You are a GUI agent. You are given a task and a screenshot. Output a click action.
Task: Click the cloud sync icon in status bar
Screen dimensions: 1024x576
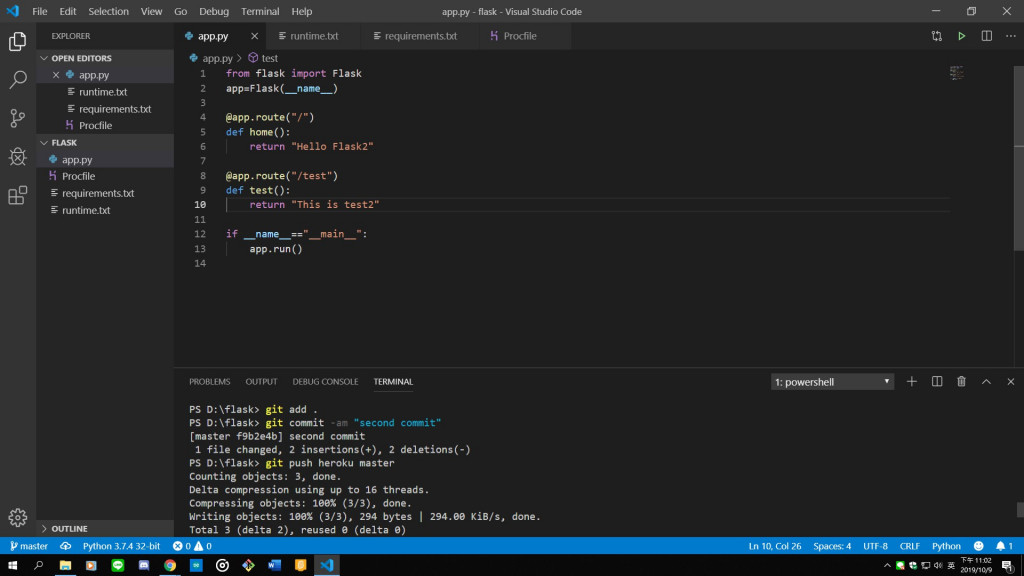coord(65,546)
